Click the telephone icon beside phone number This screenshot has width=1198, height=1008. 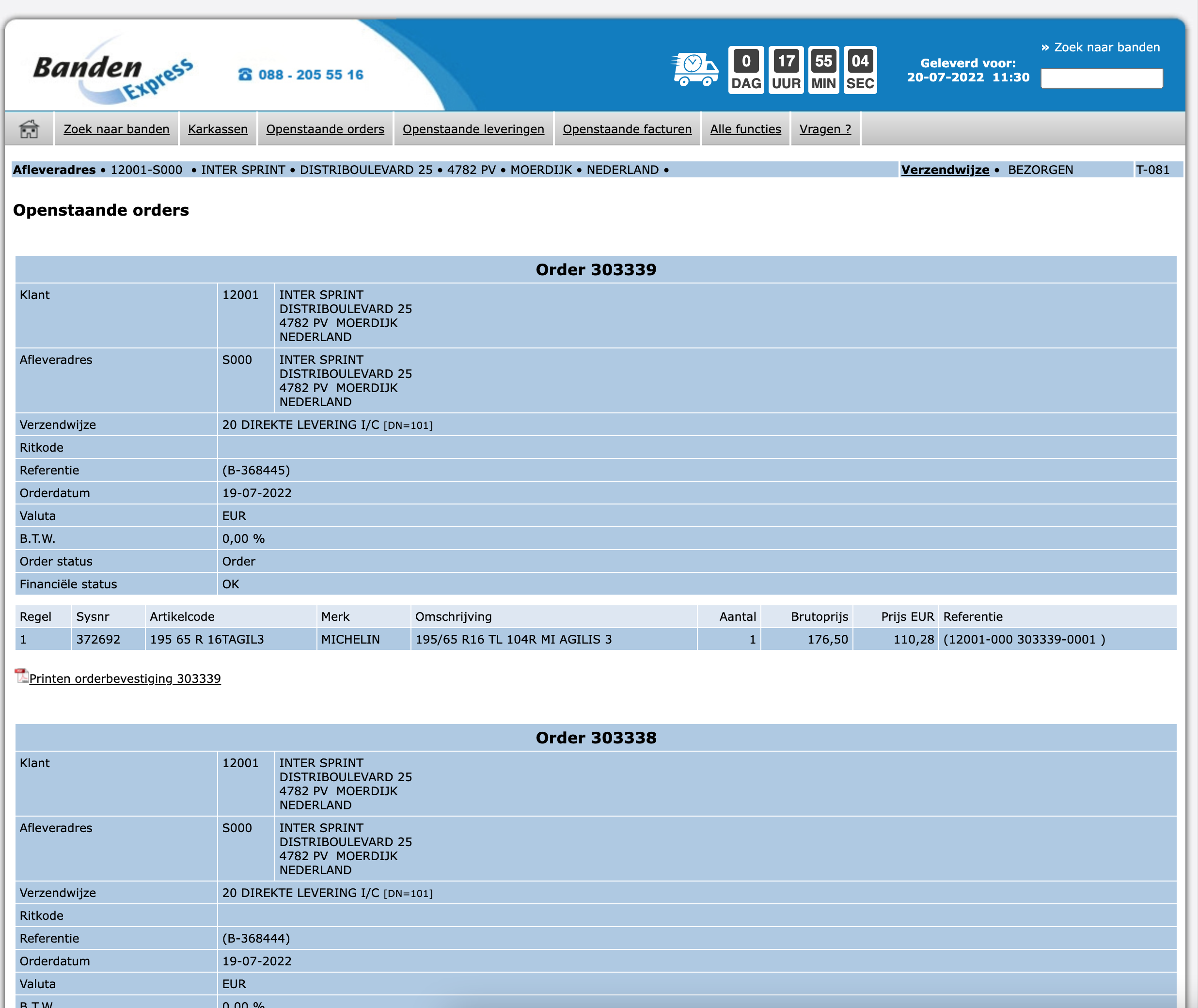point(245,75)
